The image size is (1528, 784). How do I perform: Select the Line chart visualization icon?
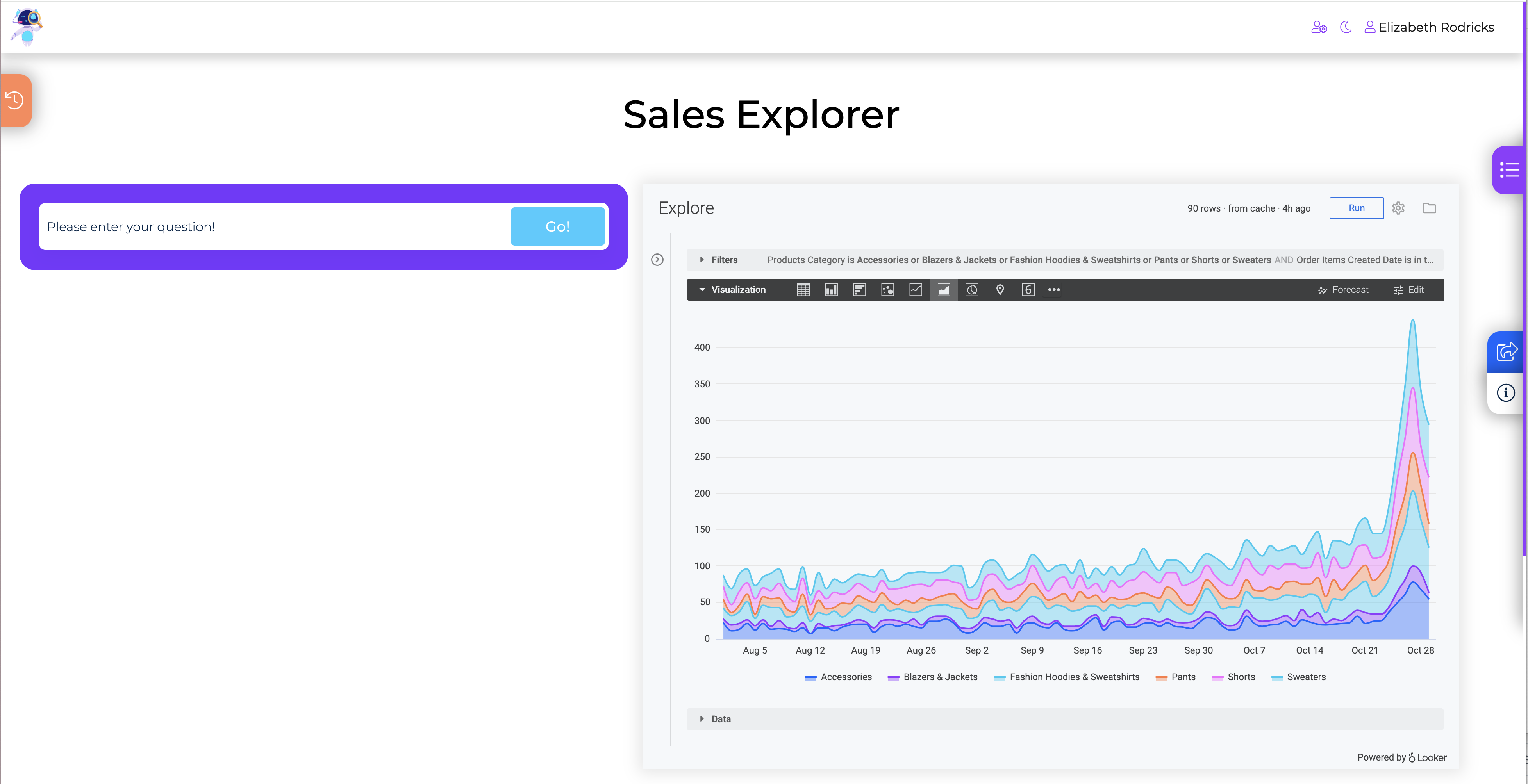click(x=915, y=289)
